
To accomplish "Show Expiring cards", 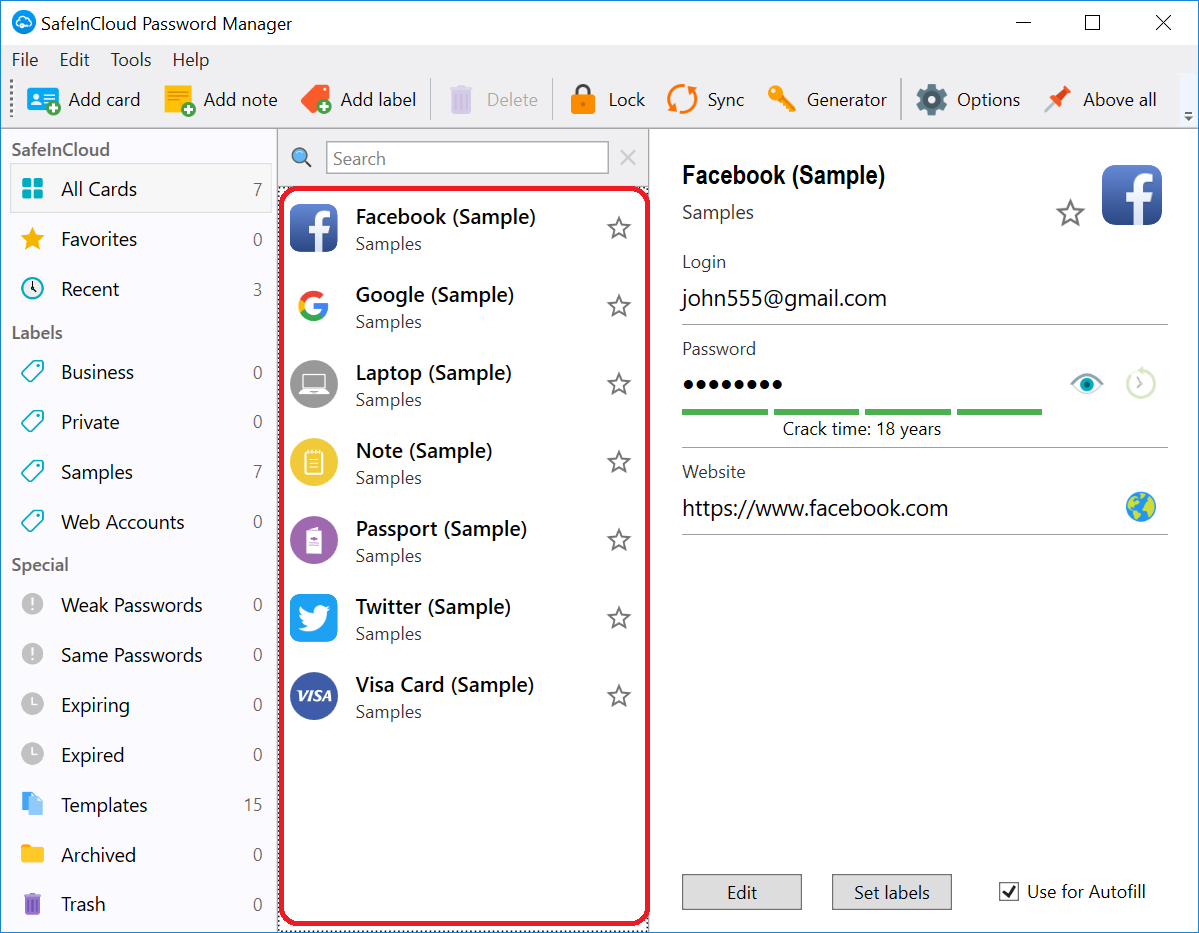I will pyautogui.click(x=141, y=705).
